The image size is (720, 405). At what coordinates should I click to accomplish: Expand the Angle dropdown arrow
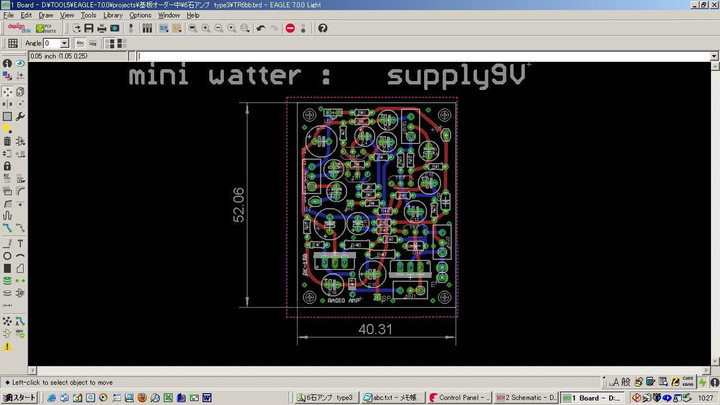pyautogui.click(x=65, y=44)
